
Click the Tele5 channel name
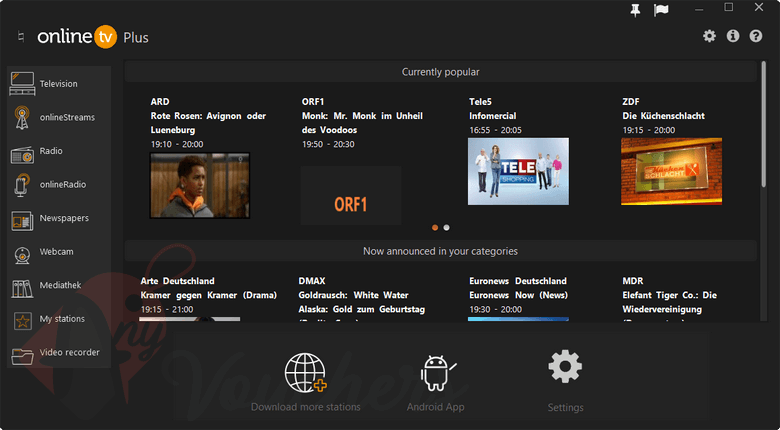481,102
